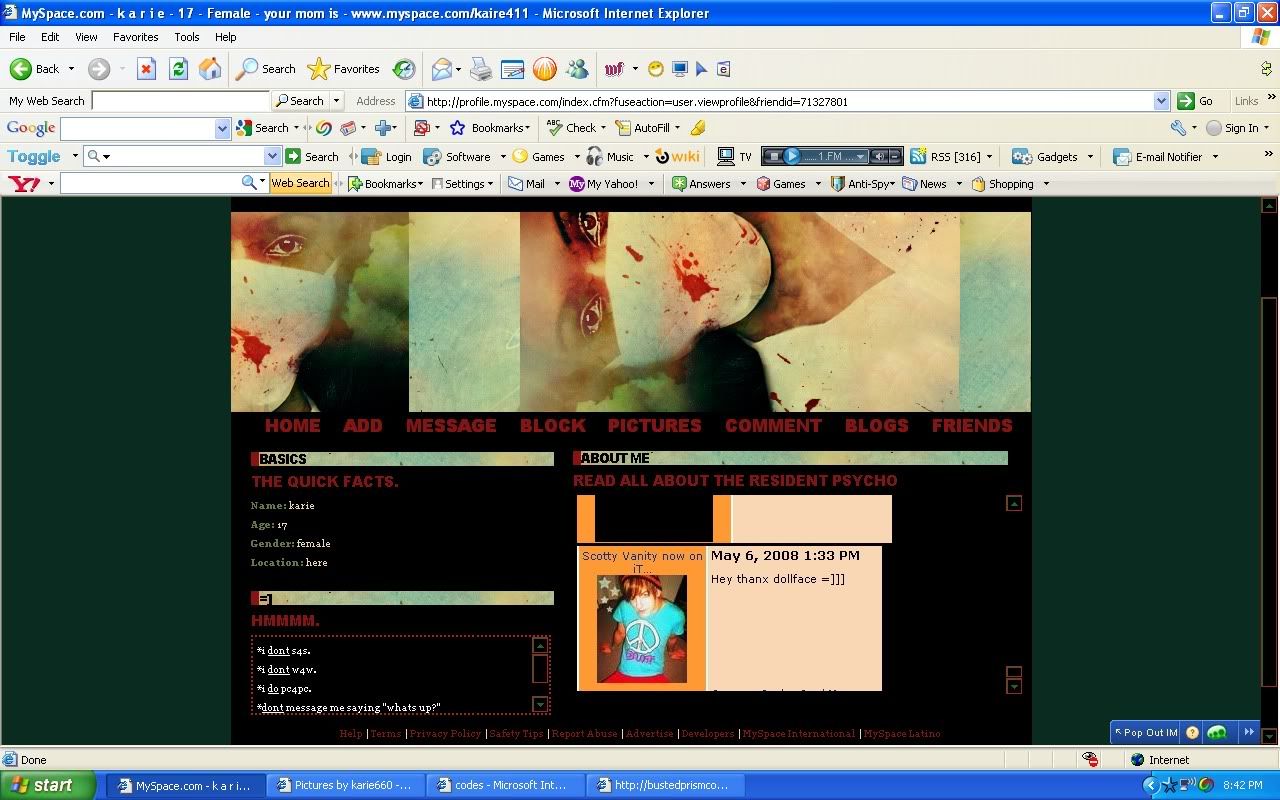This screenshot has height=800, width=1280.
Task: Open the History clock icon
Action: 404,69
